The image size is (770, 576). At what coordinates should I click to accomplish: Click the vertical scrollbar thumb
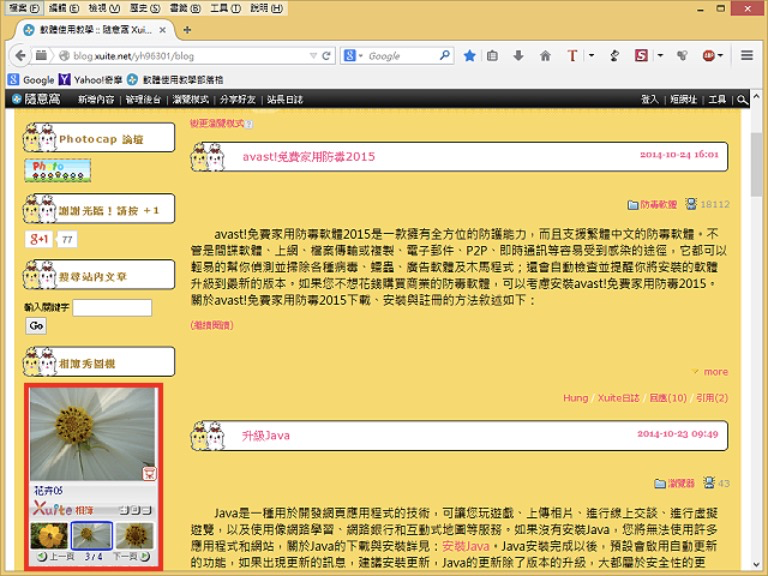click(757, 165)
